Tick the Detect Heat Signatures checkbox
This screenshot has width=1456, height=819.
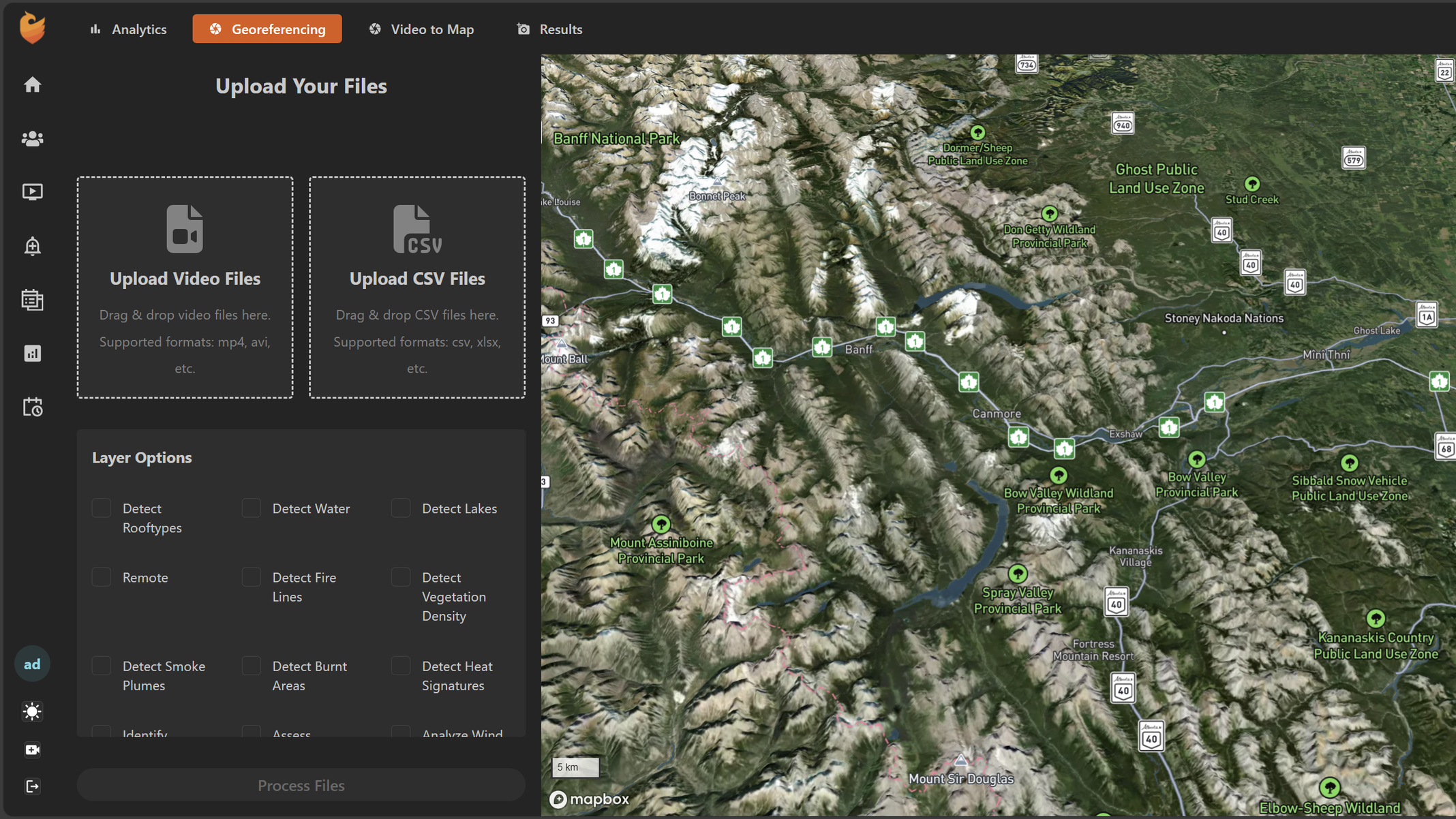coord(401,666)
